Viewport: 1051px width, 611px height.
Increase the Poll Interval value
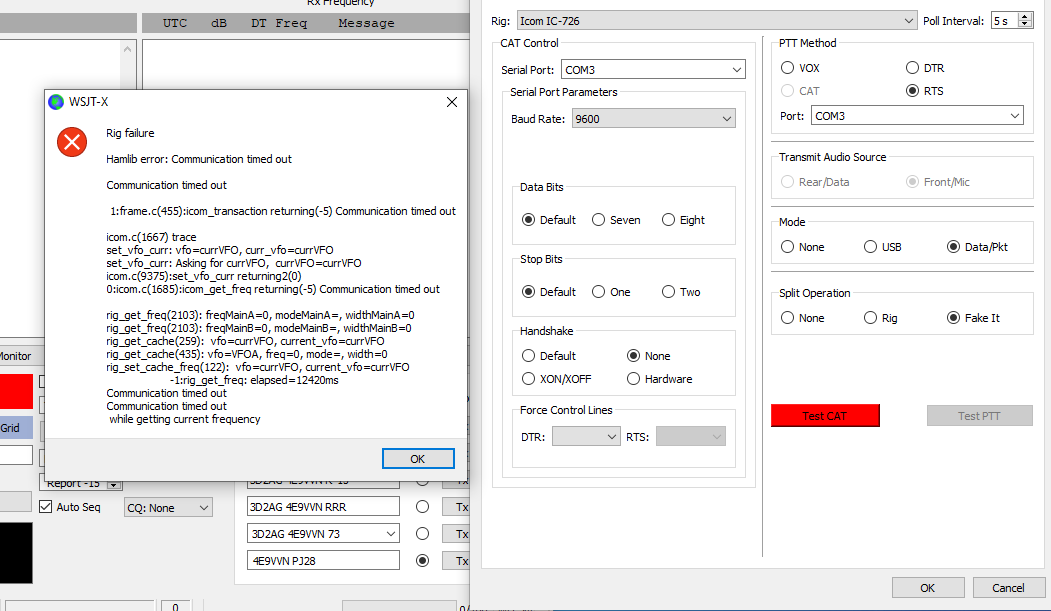coord(1025,17)
